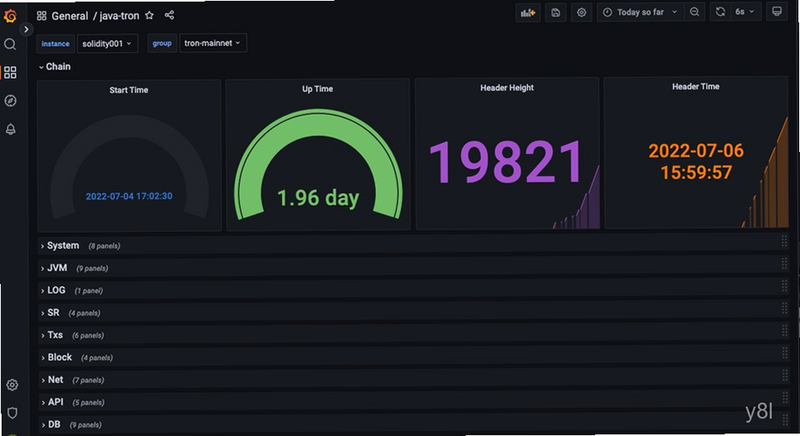Grab the JVM row drag handle
Image resolution: width=800 pixels, height=436 pixels.
pos(784,264)
